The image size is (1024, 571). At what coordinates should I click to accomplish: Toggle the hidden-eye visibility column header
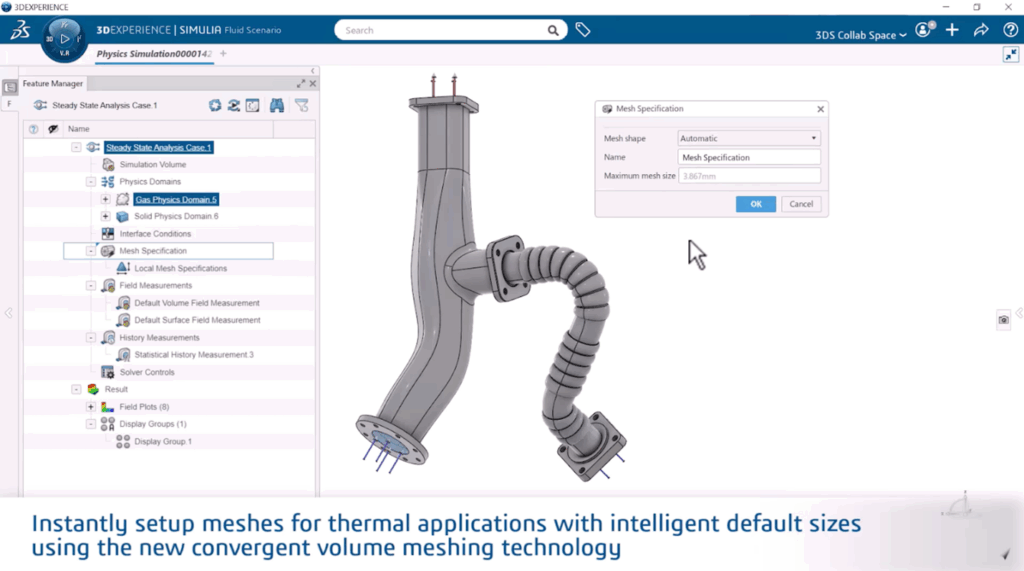pyautogui.click(x=52, y=129)
